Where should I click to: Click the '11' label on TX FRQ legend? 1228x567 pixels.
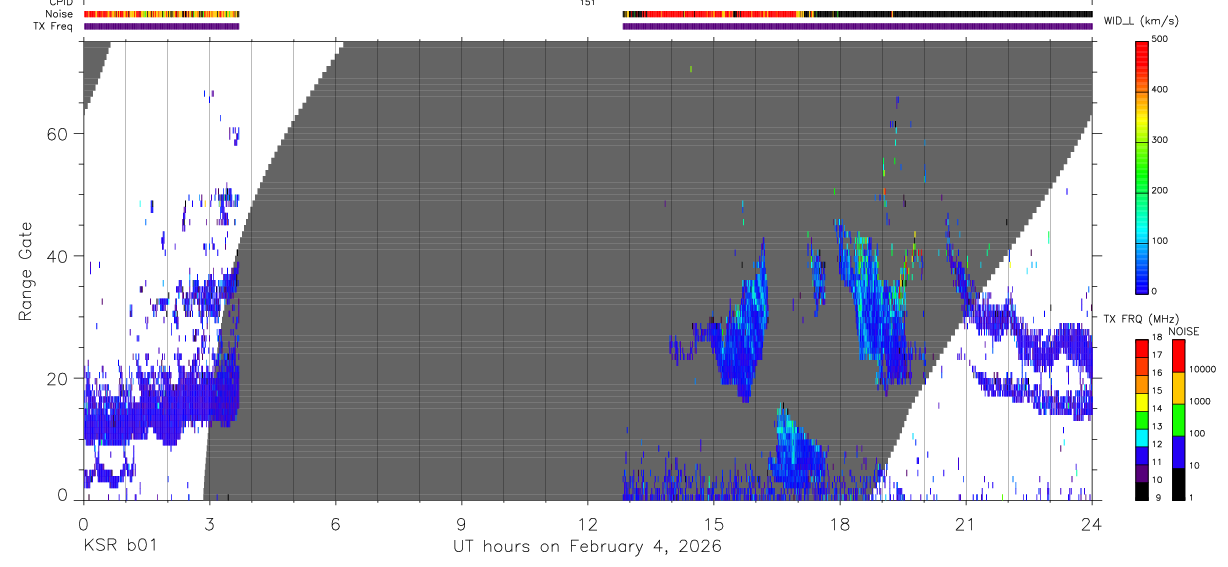(x=1158, y=462)
